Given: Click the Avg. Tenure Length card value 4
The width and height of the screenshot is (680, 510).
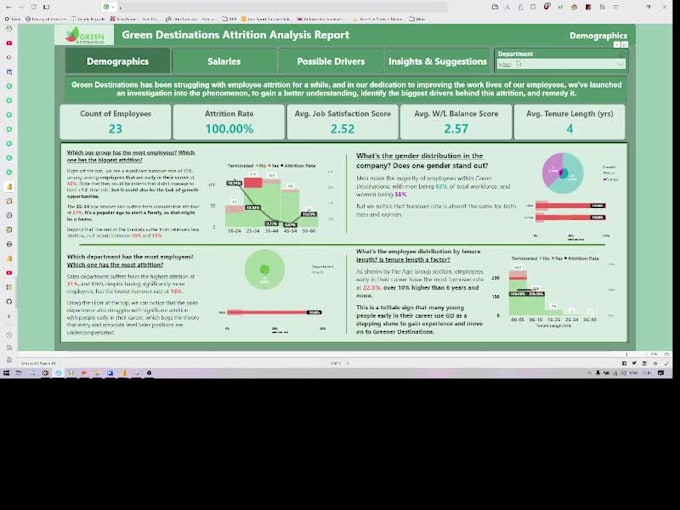Looking at the screenshot, I should click(x=569, y=129).
